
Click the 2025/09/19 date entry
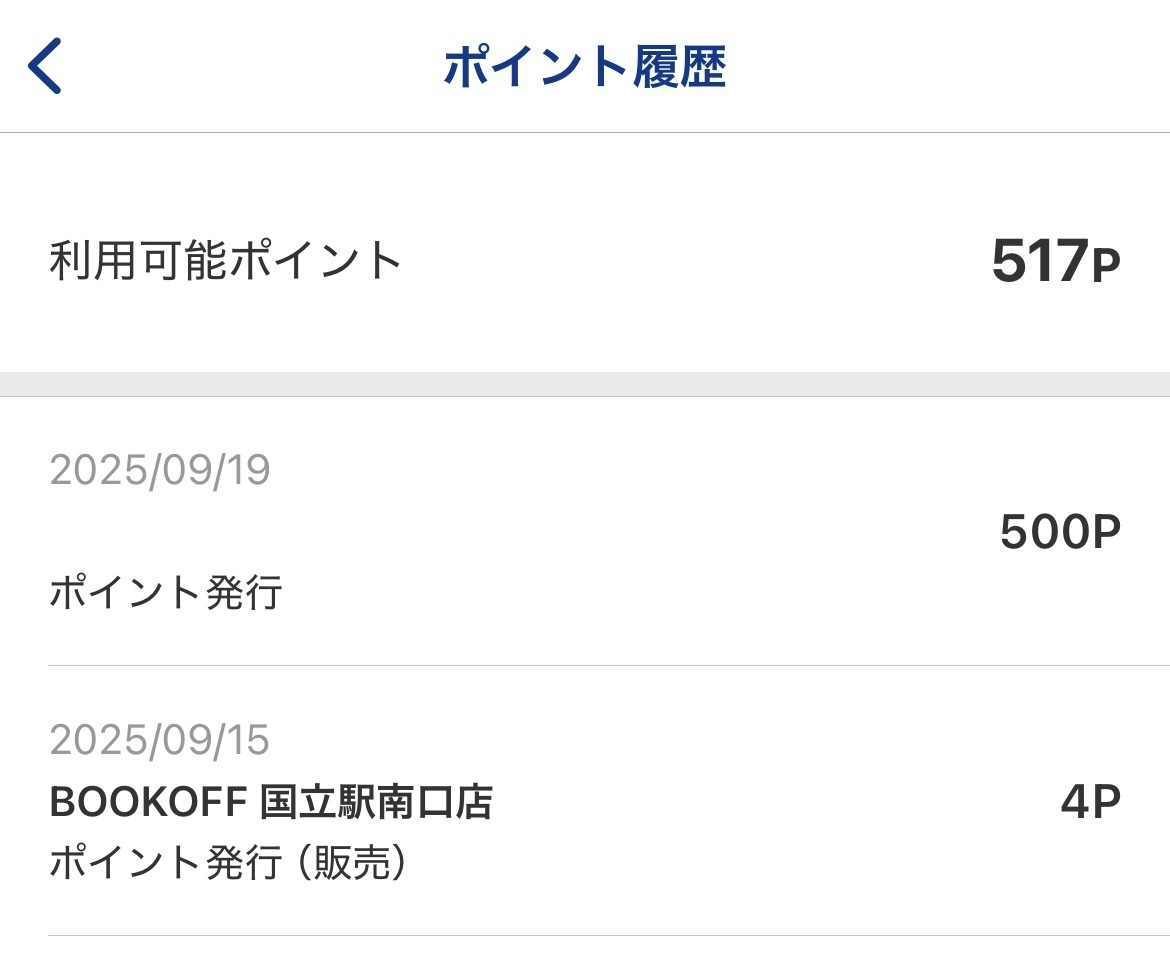[160, 470]
